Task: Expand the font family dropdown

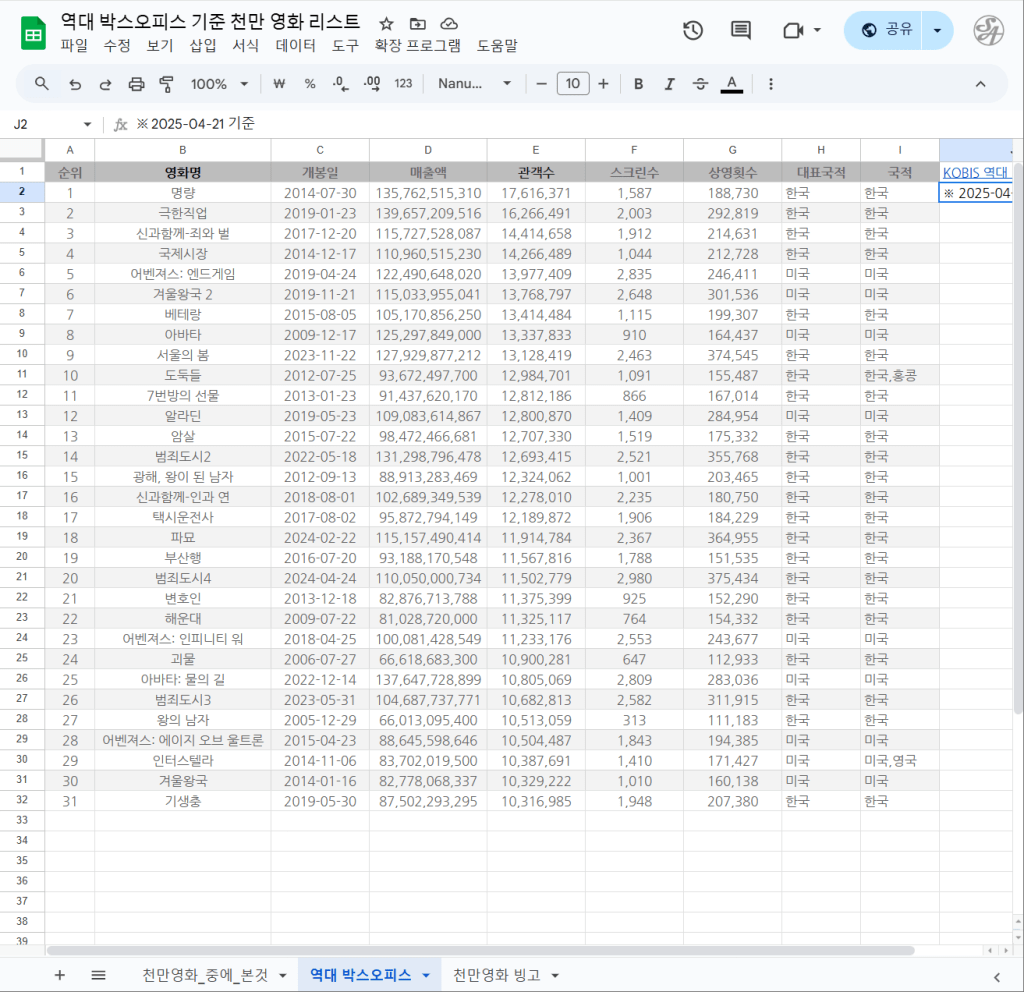Action: (x=475, y=84)
